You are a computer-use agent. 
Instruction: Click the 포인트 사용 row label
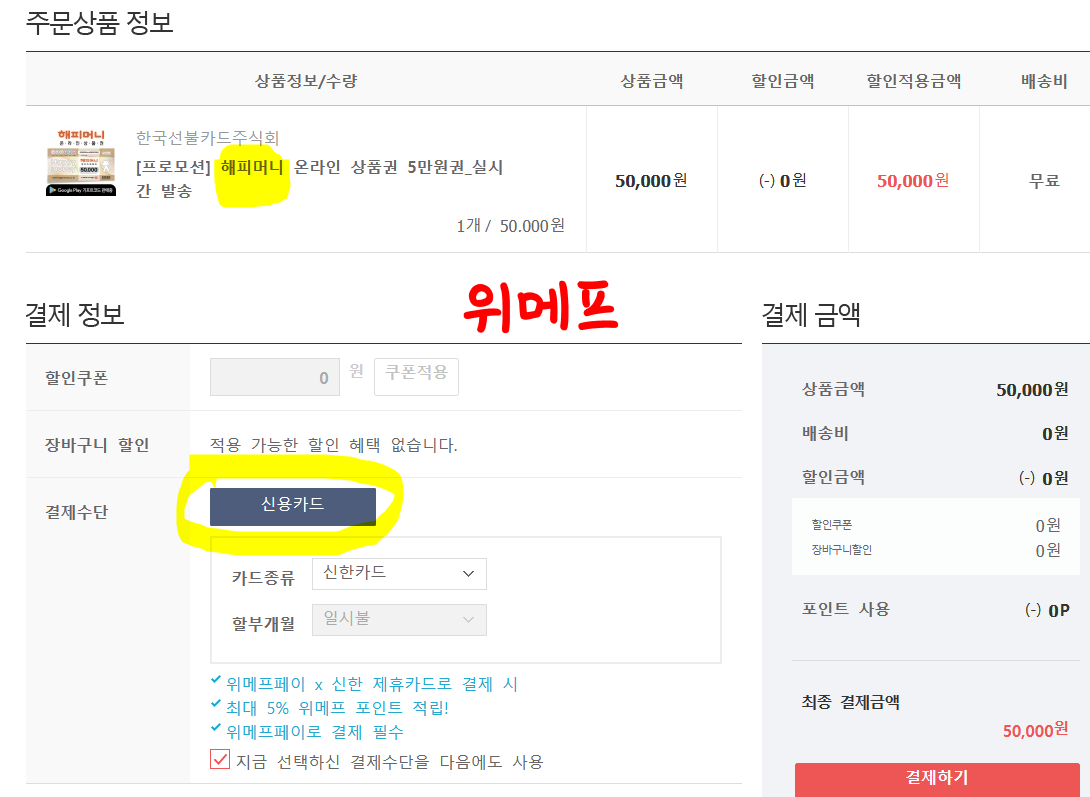click(x=845, y=609)
